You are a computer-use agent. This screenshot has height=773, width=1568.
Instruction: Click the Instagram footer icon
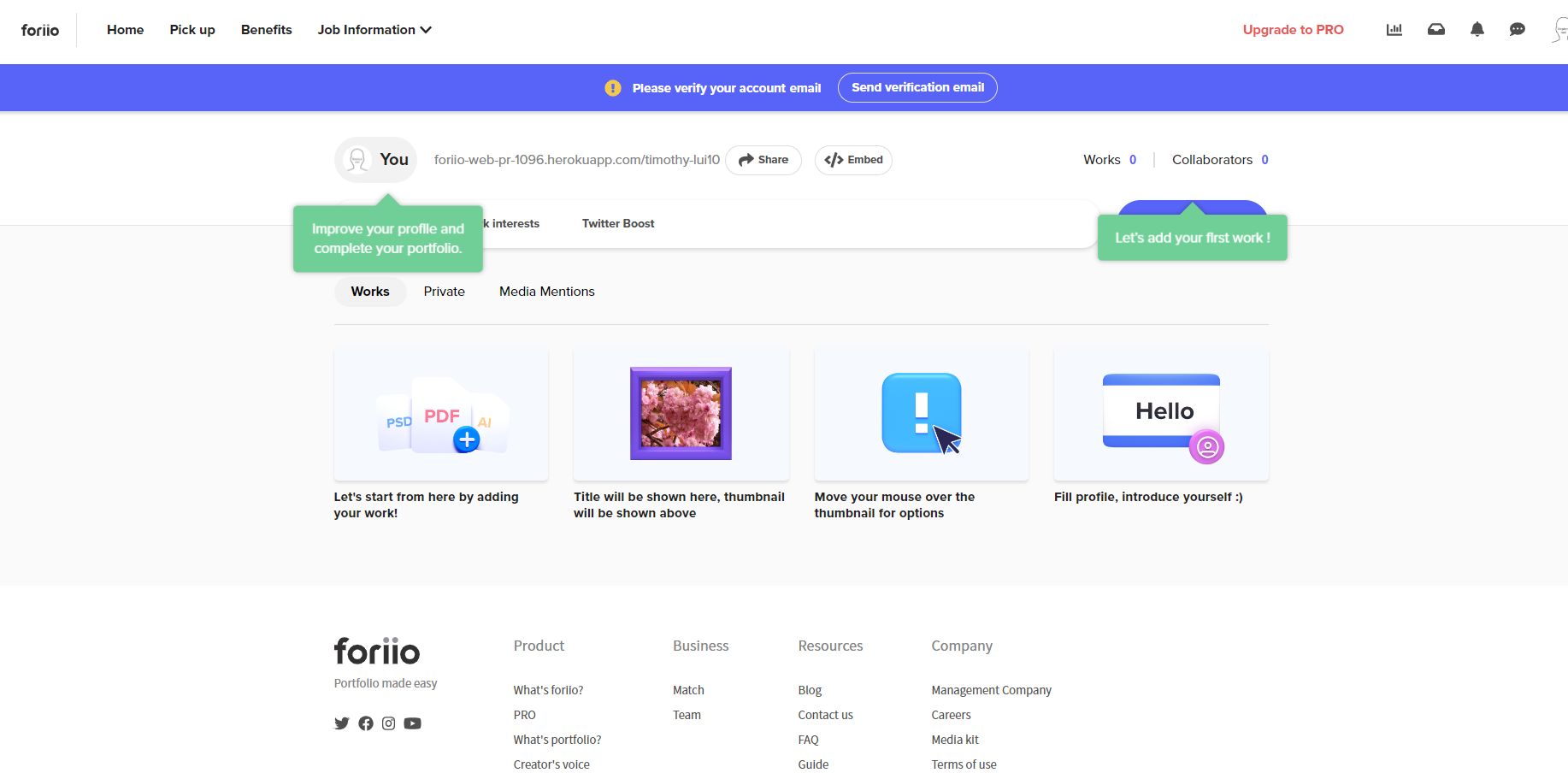point(389,723)
